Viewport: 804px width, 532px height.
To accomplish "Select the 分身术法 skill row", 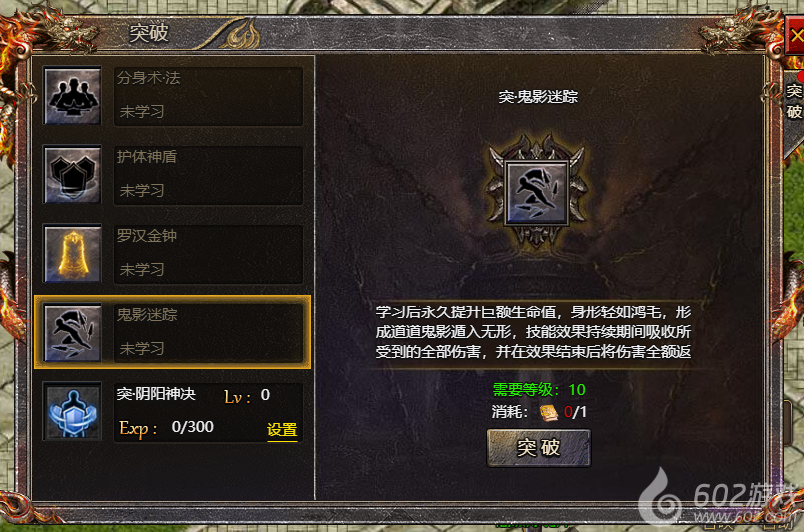I will (173, 96).
